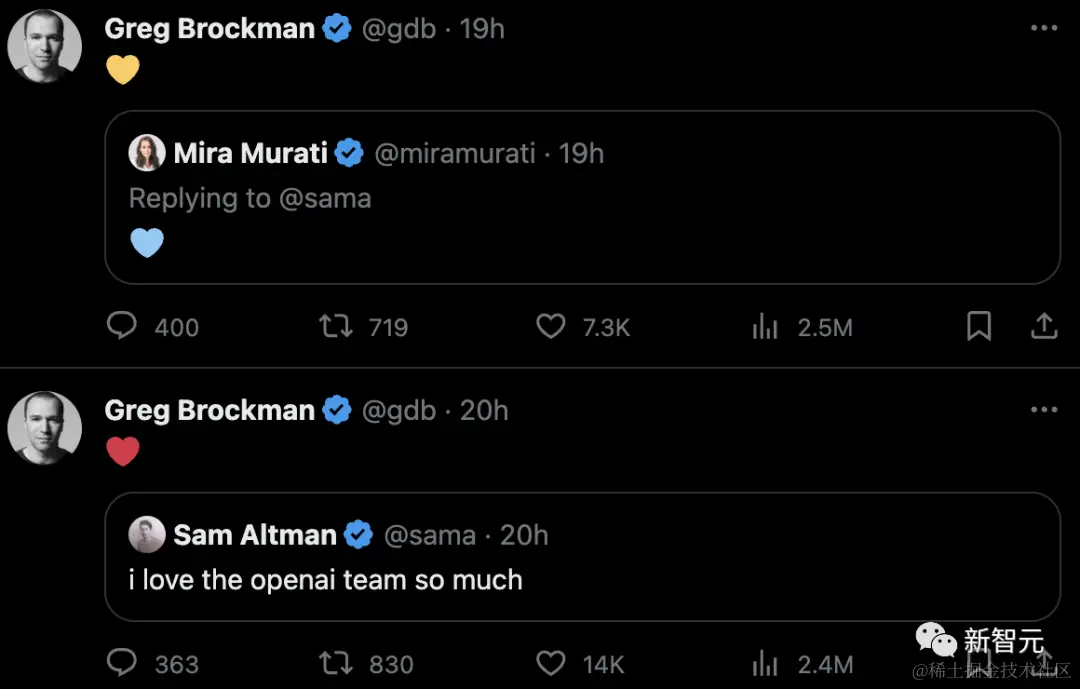Open more options on the 19h tweet
This screenshot has height=689, width=1080.
(1044, 28)
